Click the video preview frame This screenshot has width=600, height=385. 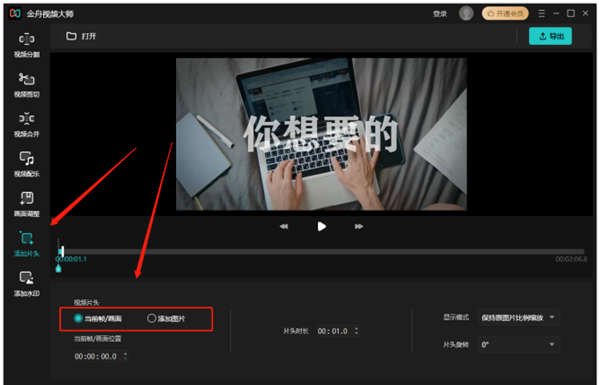click(321, 134)
